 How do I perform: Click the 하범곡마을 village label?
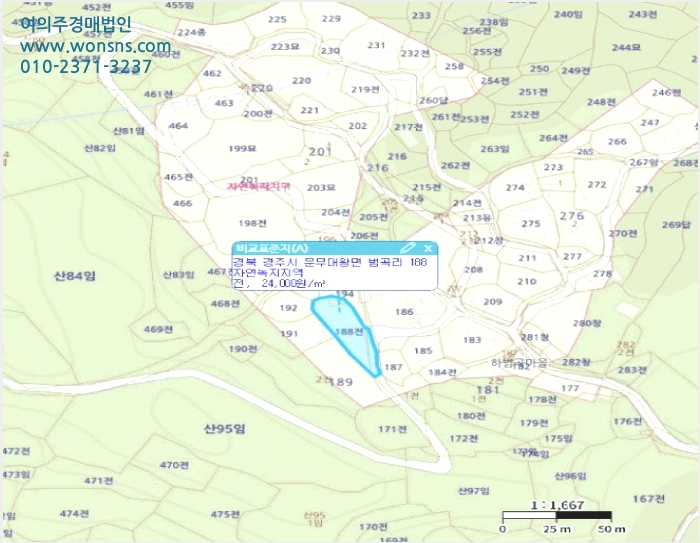pos(519,363)
